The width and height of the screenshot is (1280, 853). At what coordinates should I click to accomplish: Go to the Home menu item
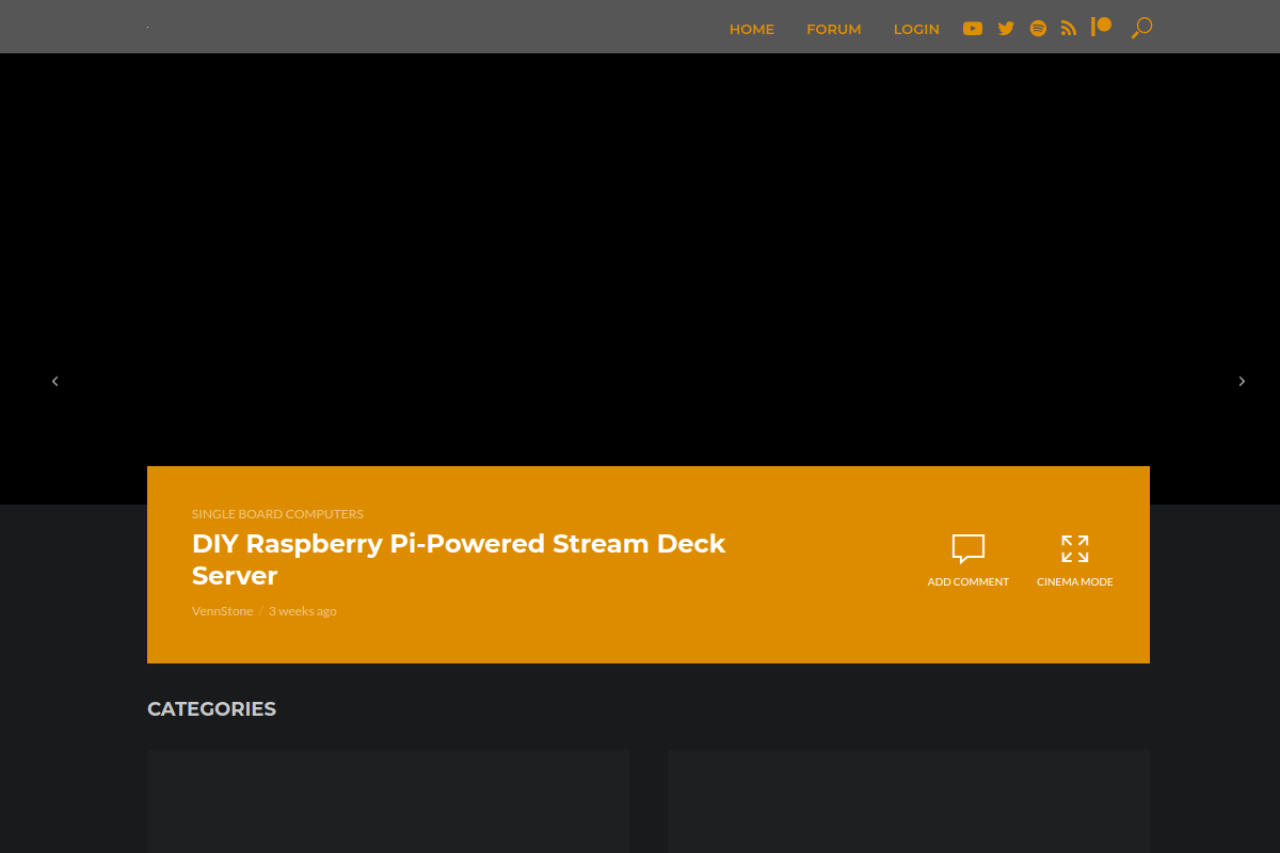752,29
